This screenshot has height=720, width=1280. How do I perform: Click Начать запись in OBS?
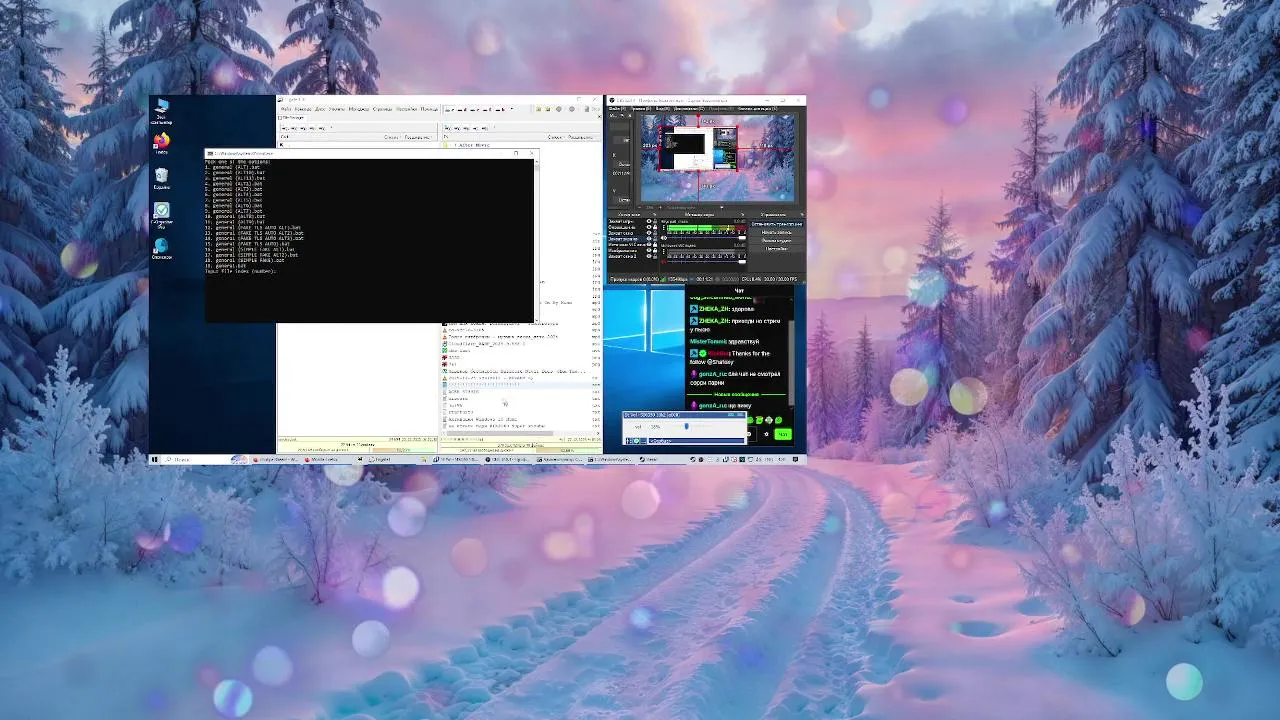tap(776, 233)
